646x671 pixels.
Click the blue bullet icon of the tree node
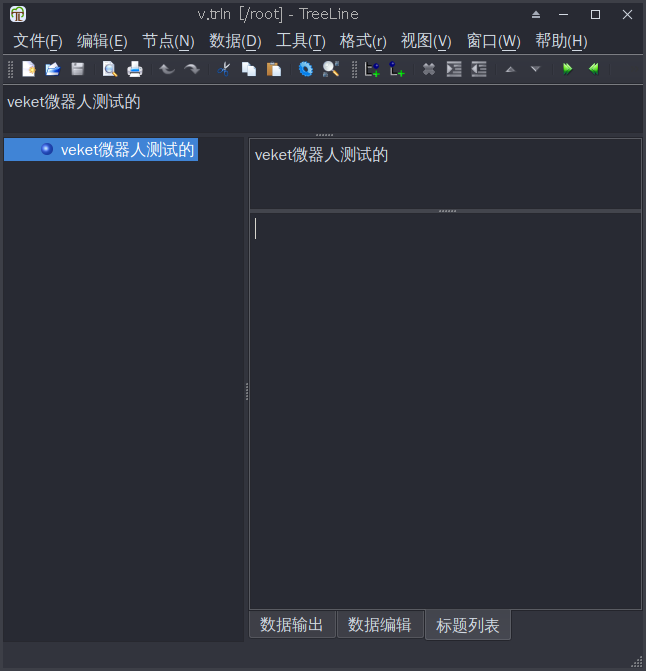47,149
